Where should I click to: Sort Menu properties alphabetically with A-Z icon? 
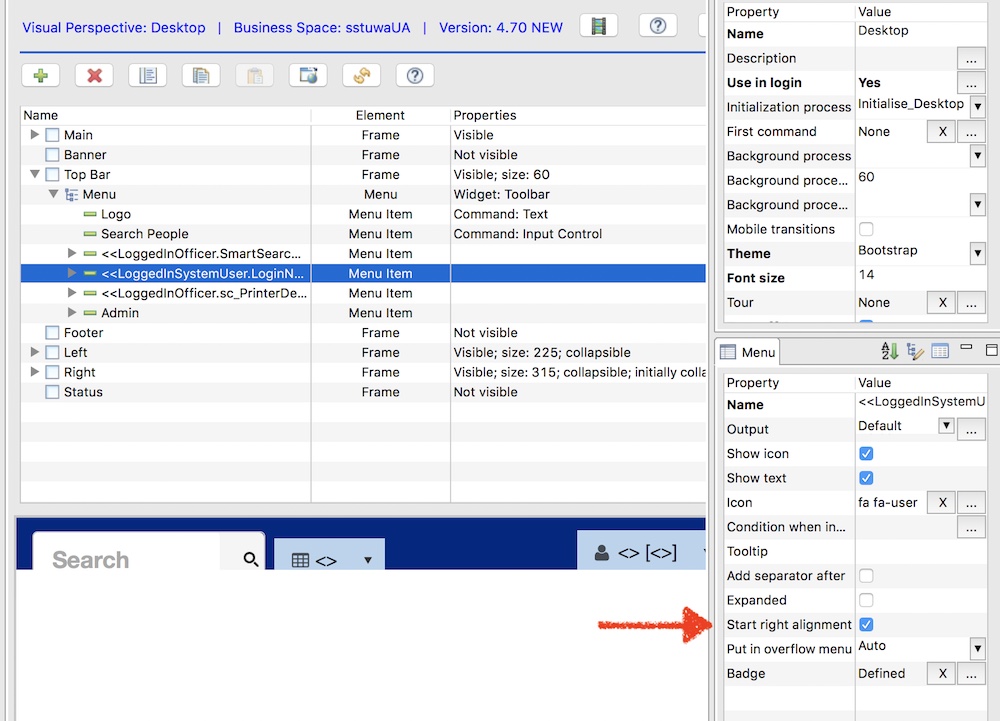click(x=890, y=351)
